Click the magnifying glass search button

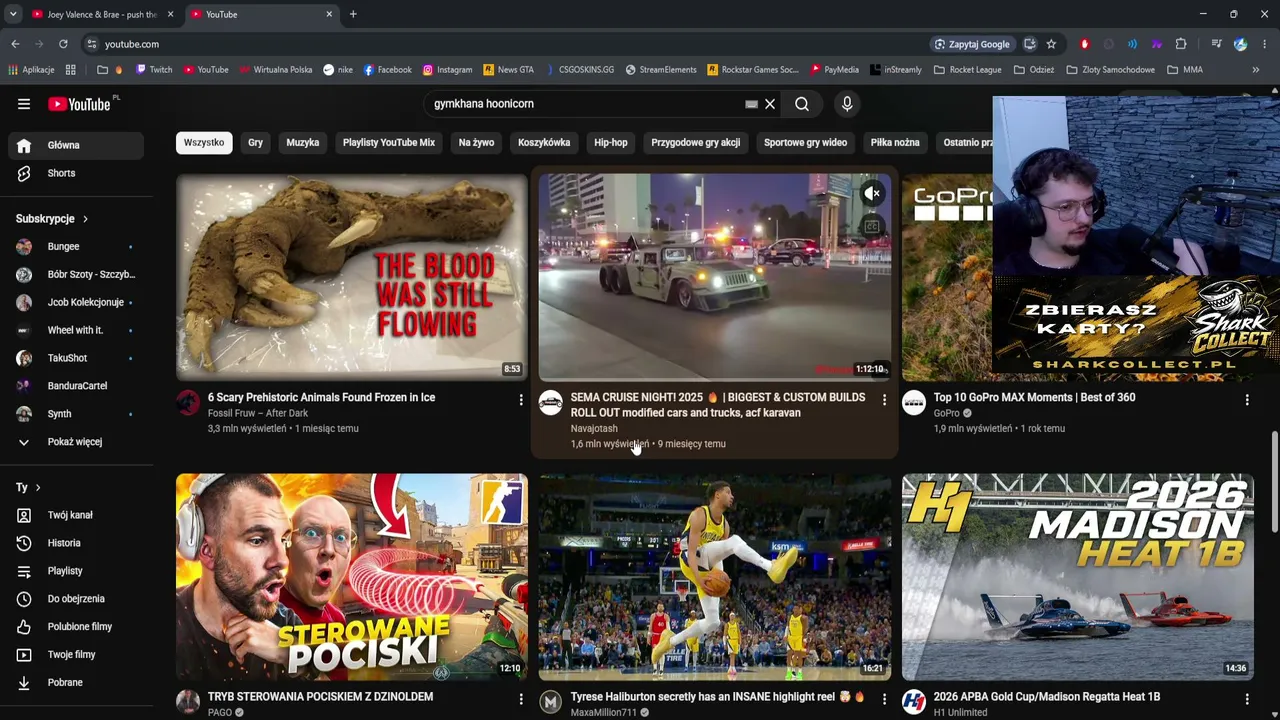pyautogui.click(x=802, y=104)
